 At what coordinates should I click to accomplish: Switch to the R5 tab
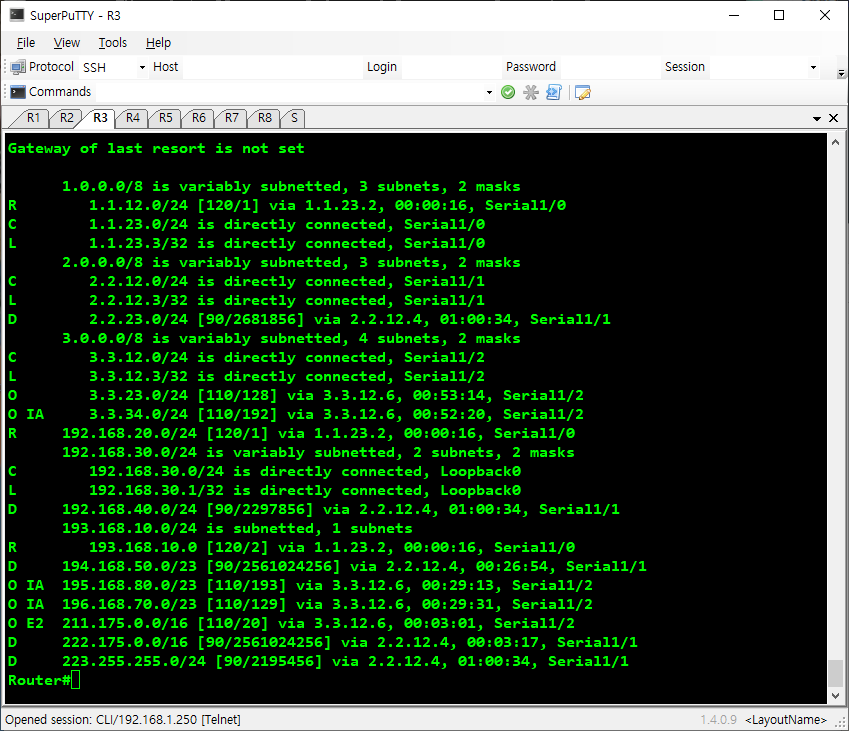coord(165,118)
